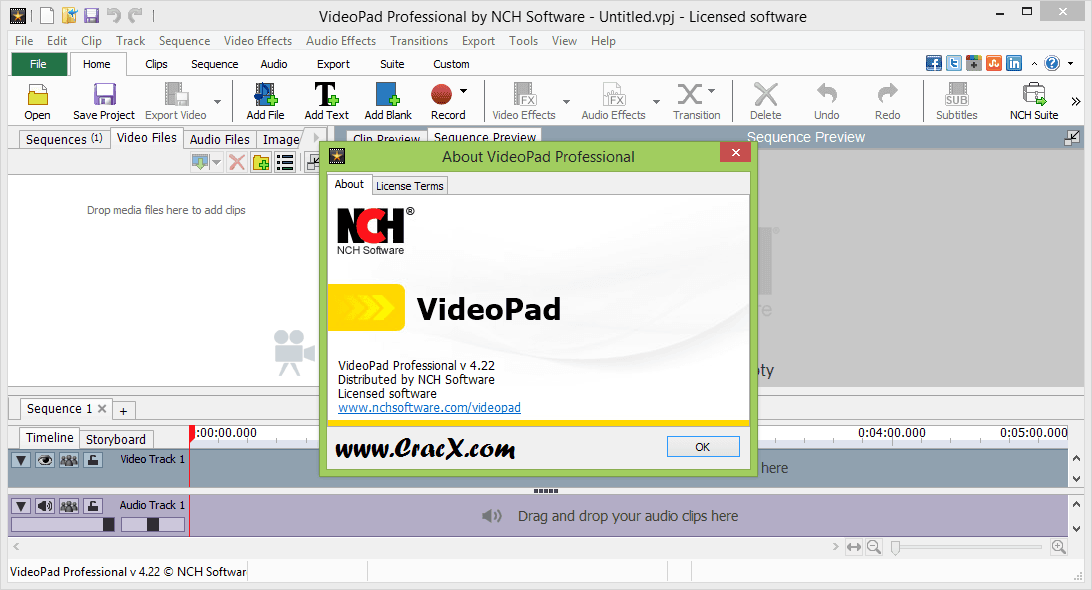The width and height of the screenshot is (1092, 590).
Task: Share via the LinkedIn icon
Action: (x=1014, y=63)
